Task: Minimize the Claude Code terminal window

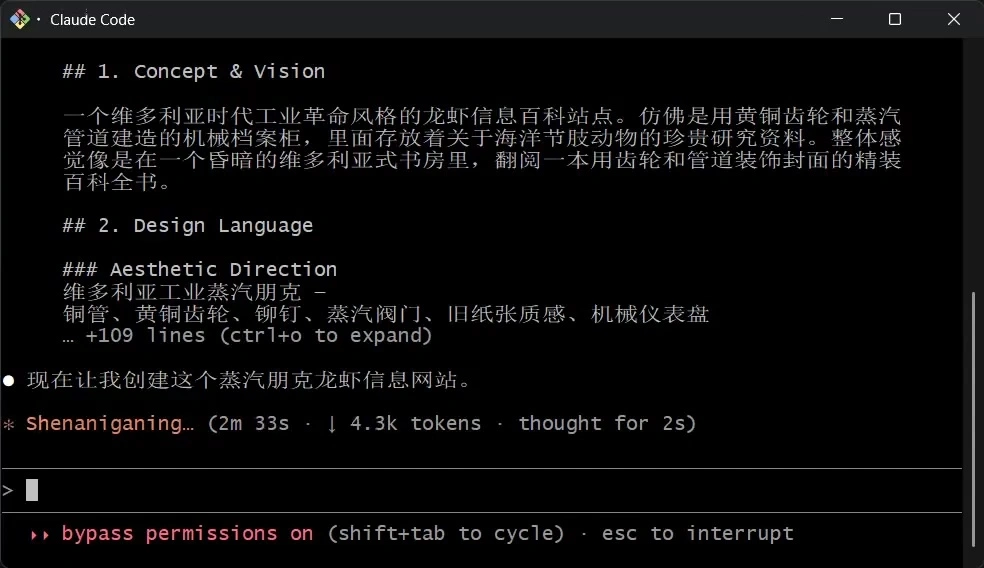Action: [837, 19]
